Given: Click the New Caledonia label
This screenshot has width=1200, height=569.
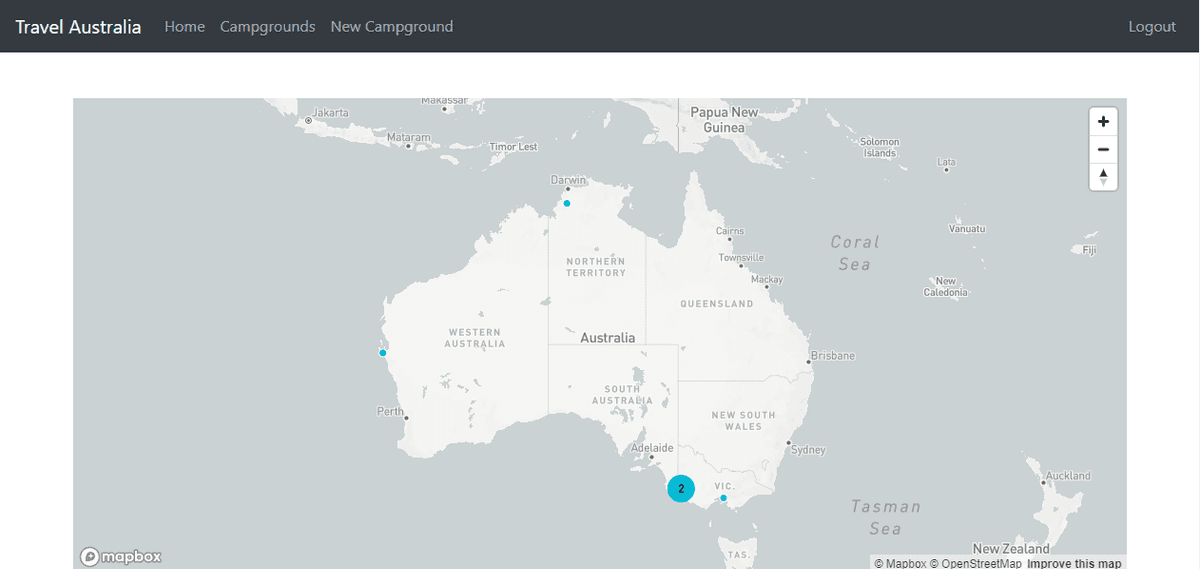Looking at the screenshot, I should coord(946,287).
